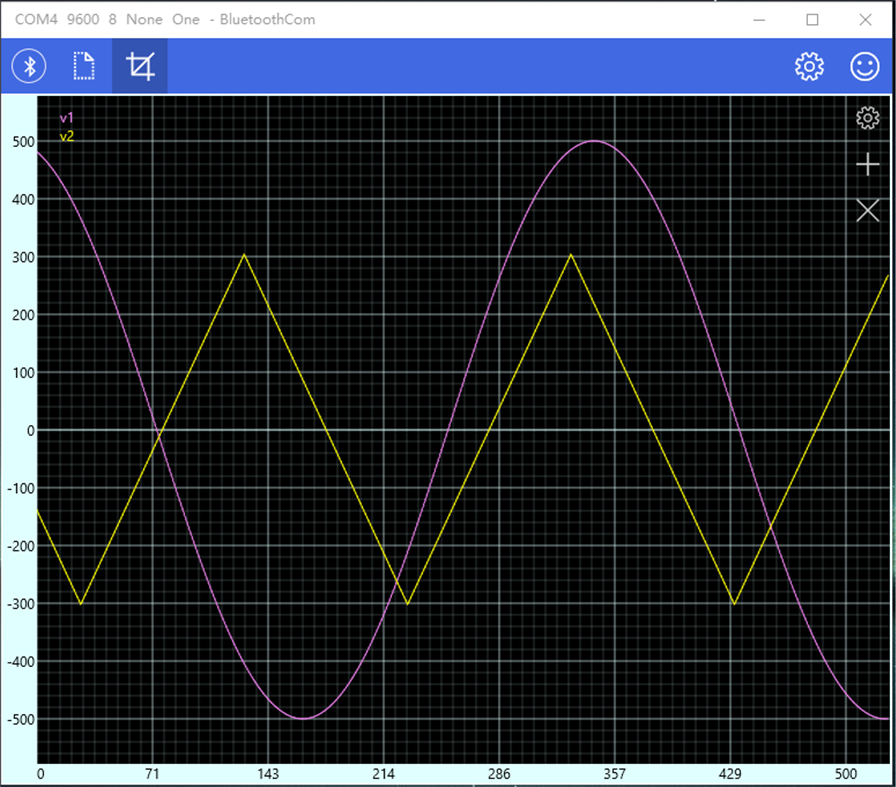Open the Bluetooth connection icon
The image size is (896, 787).
point(29,66)
